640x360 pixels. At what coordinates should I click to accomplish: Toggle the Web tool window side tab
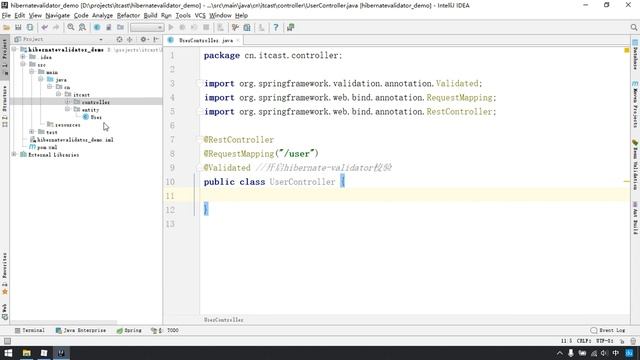tap(4, 311)
